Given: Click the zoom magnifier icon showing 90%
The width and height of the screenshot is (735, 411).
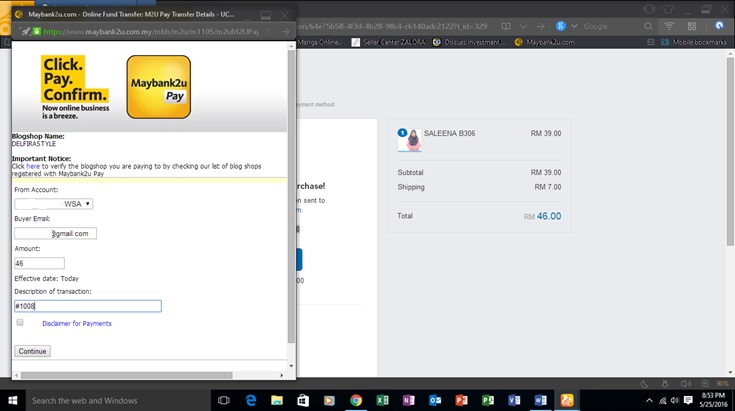Looking at the screenshot, I should pos(705,384).
